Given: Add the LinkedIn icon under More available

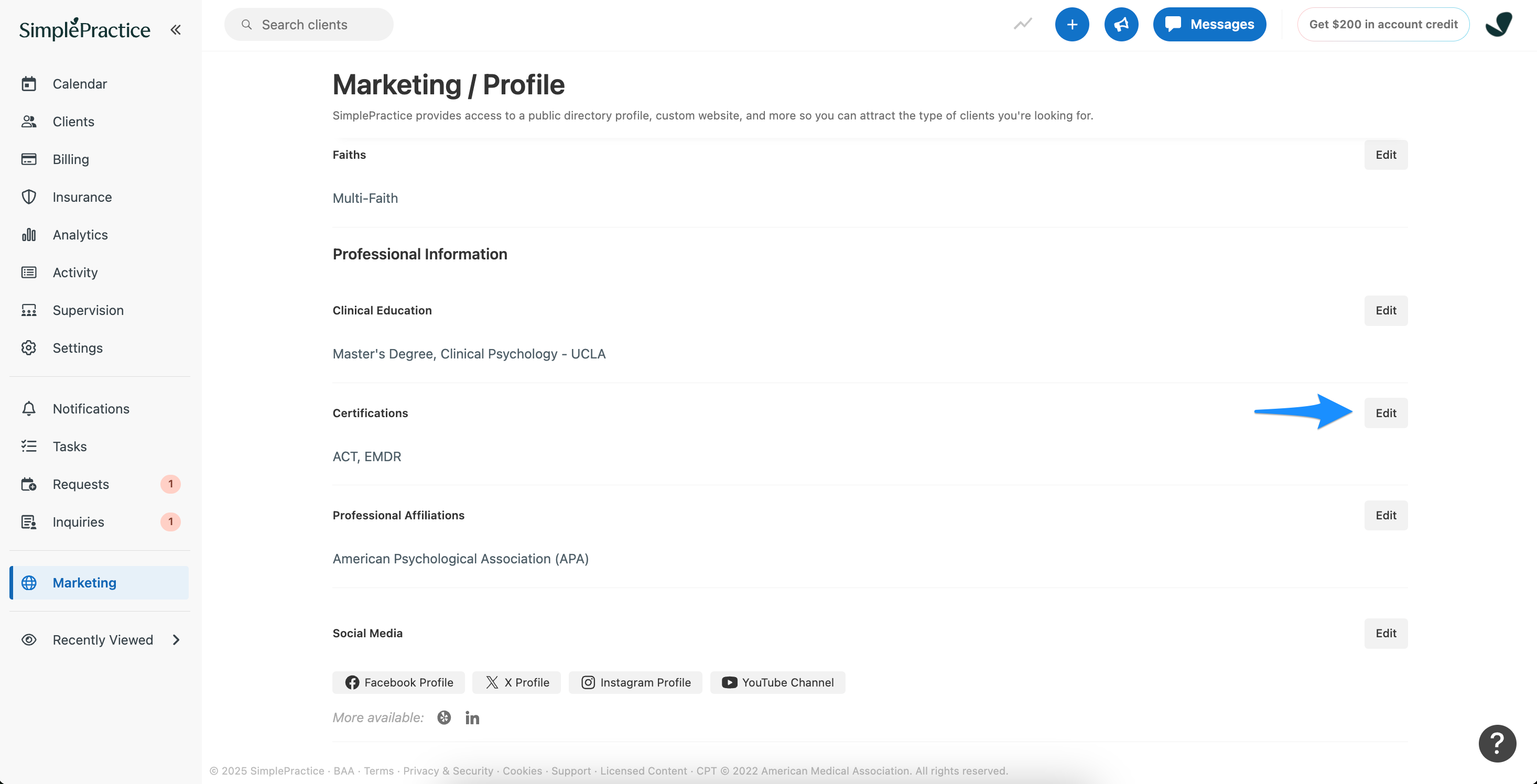Looking at the screenshot, I should (472, 718).
